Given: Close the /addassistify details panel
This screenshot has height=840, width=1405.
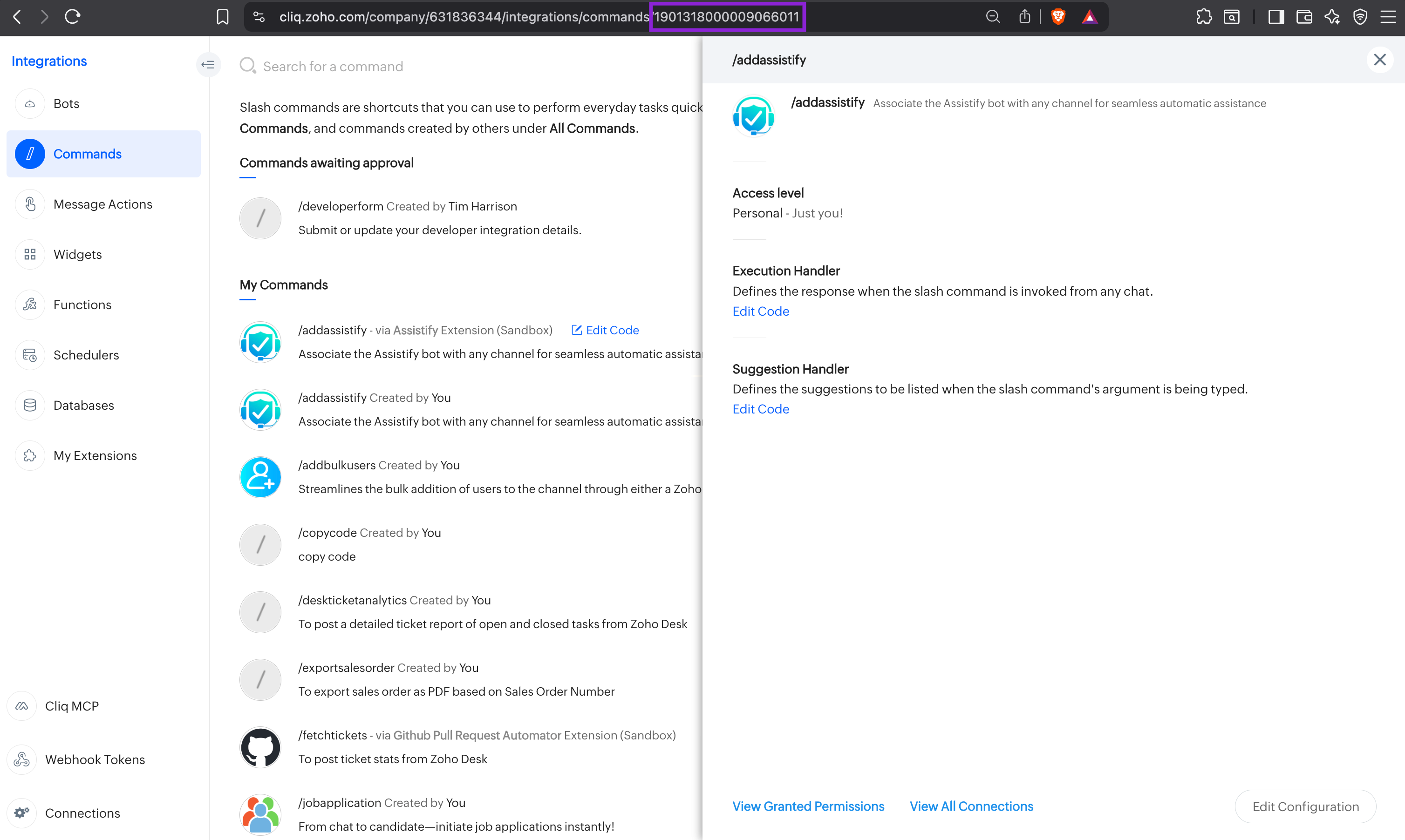Looking at the screenshot, I should pyautogui.click(x=1379, y=60).
